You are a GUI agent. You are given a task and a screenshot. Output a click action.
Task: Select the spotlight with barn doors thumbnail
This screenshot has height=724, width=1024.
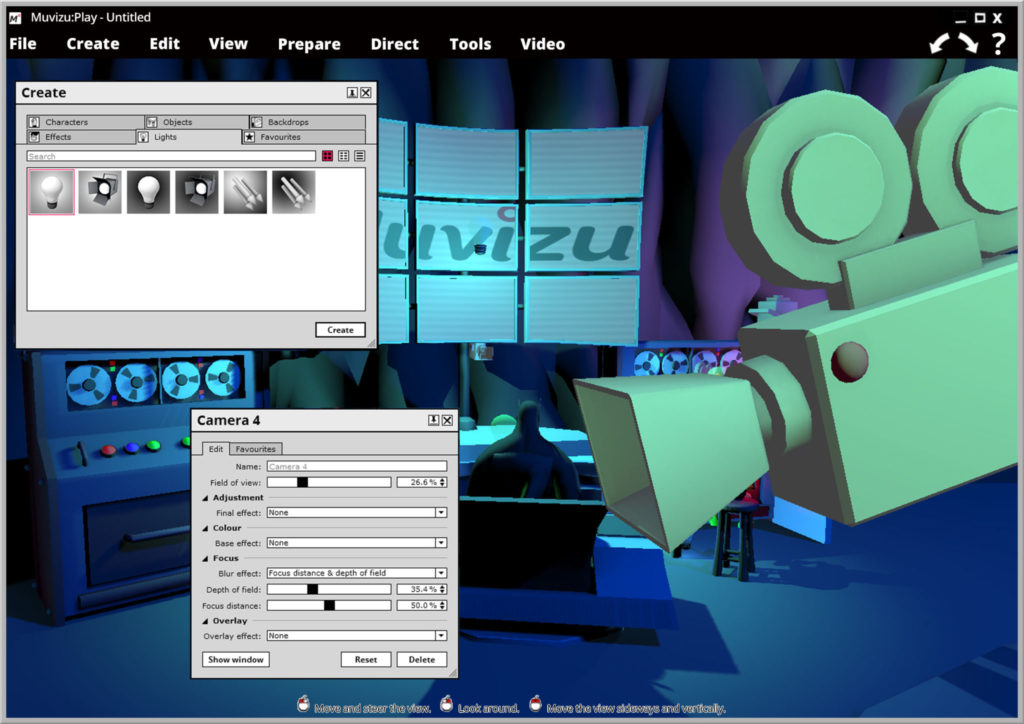point(99,190)
